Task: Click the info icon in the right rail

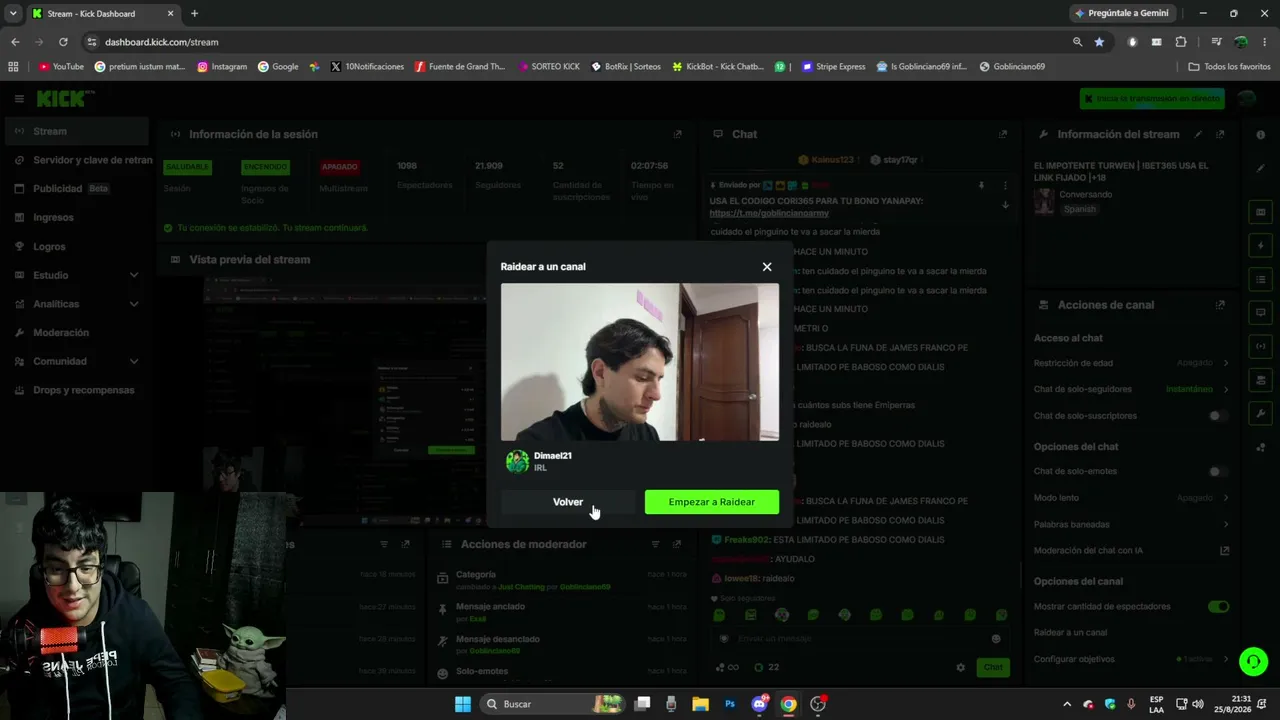Action: 1260,134
